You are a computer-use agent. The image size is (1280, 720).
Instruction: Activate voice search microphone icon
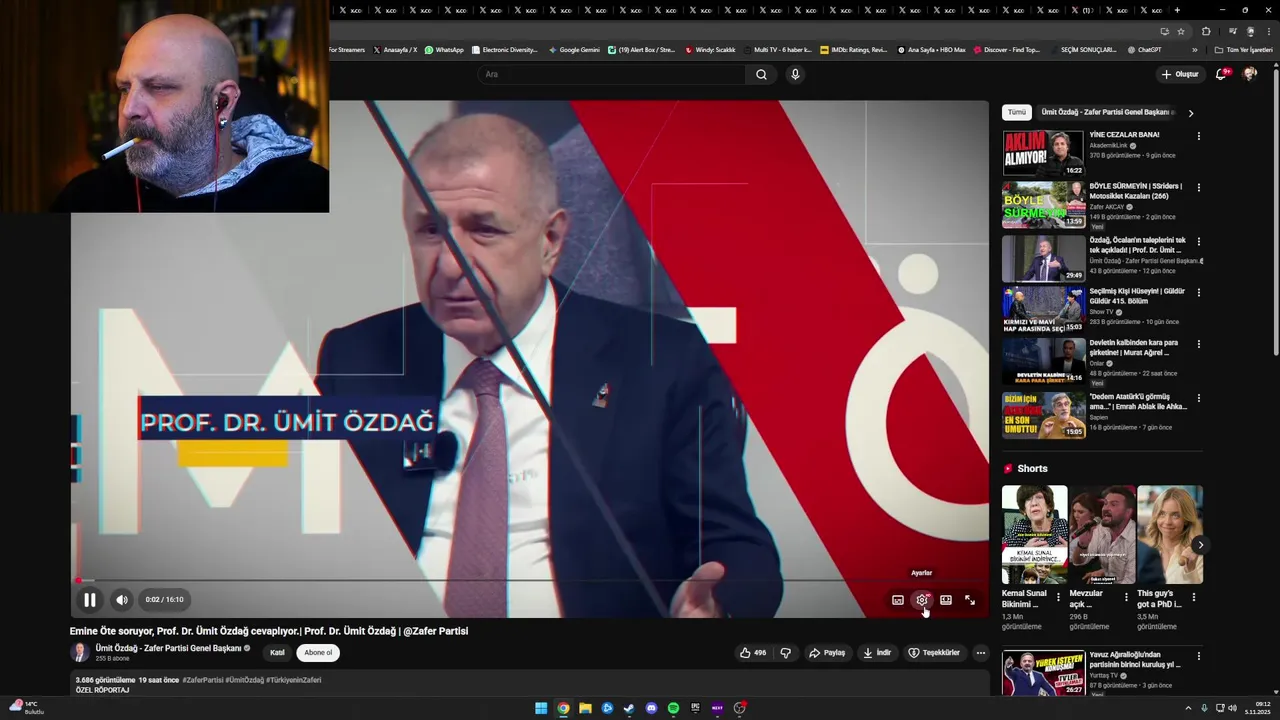(x=795, y=74)
